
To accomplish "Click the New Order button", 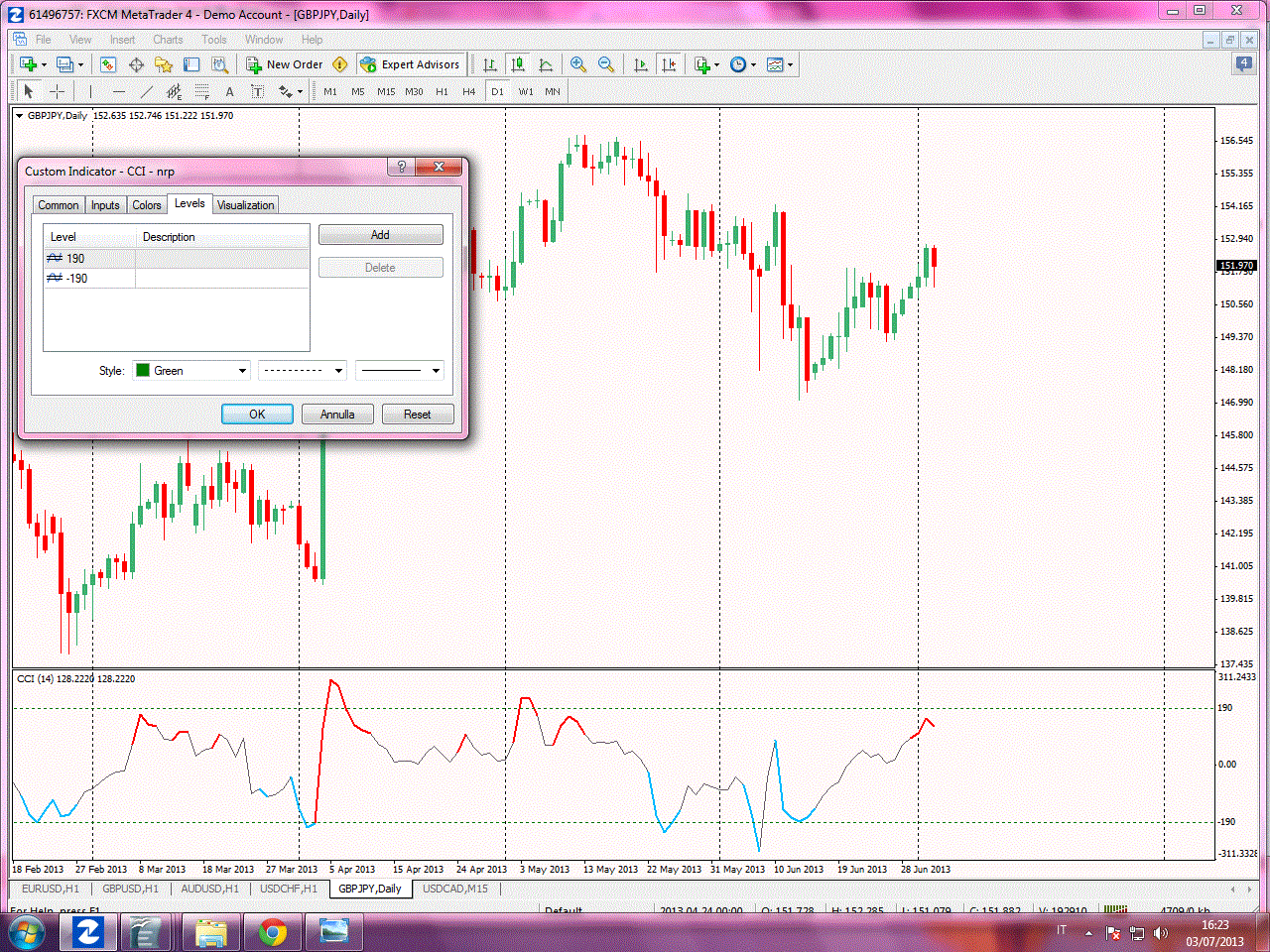I will pos(285,64).
